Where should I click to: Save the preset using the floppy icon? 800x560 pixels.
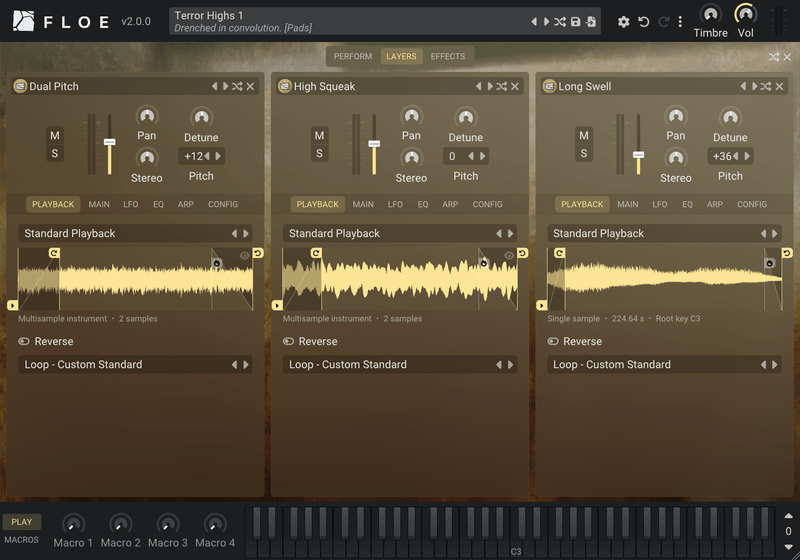pyautogui.click(x=576, y=21)
